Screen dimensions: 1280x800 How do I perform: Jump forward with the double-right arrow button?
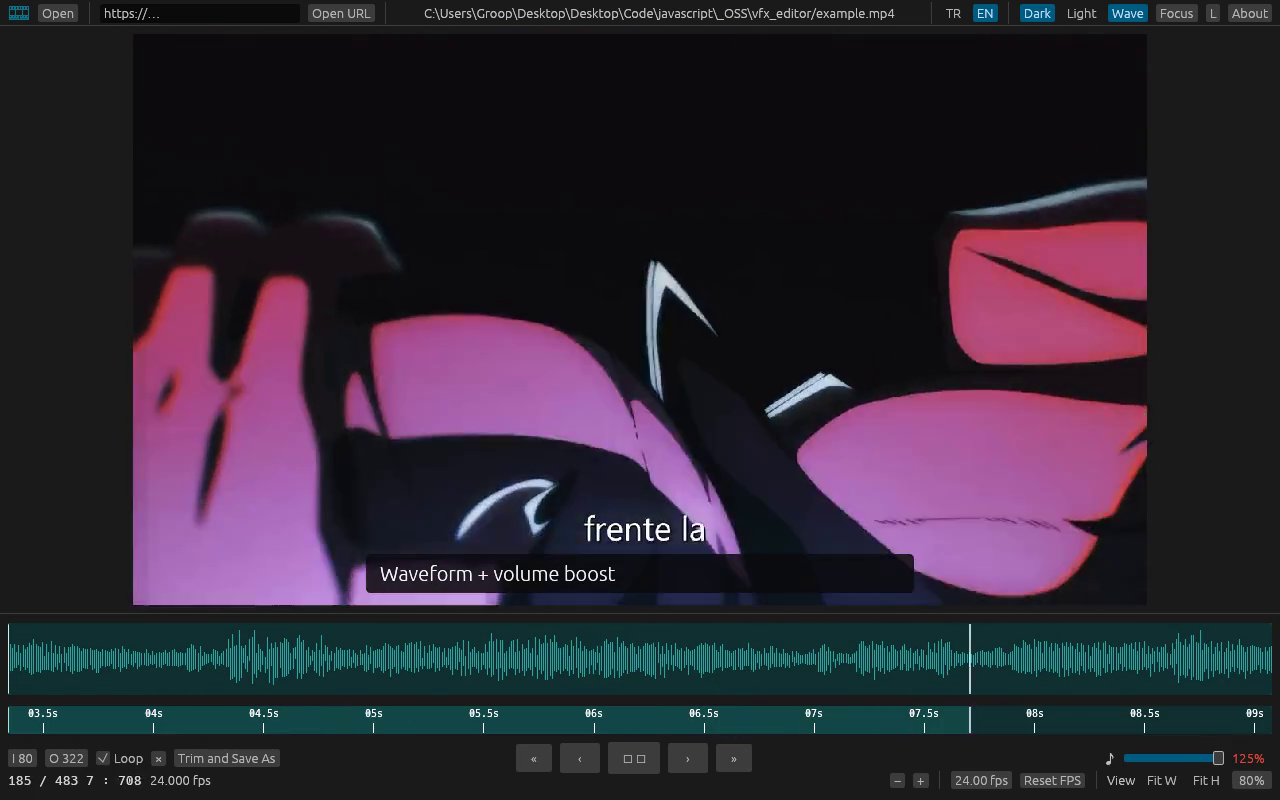pyautogui.click(x=734, y=758)
